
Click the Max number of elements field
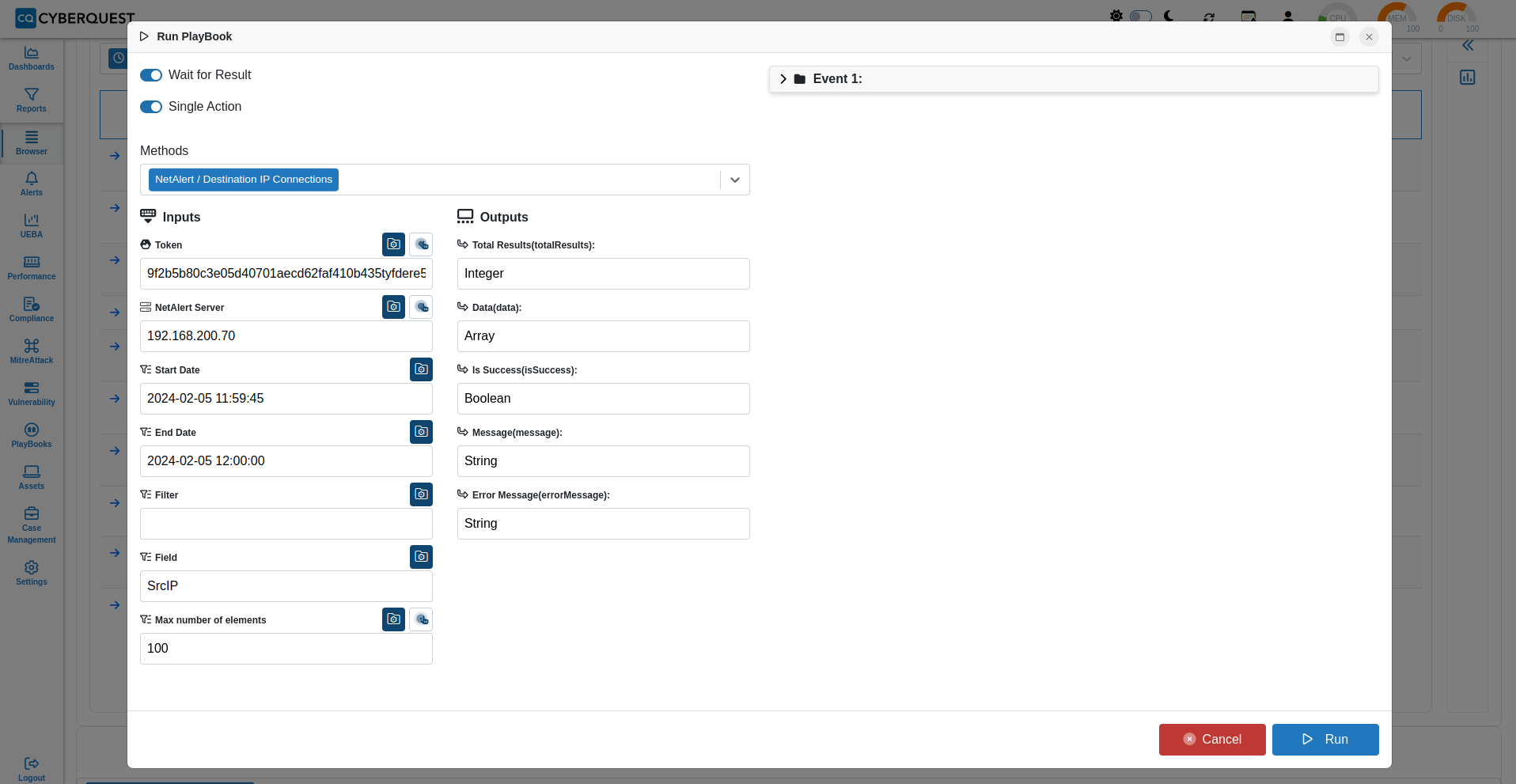coord(286,649)
